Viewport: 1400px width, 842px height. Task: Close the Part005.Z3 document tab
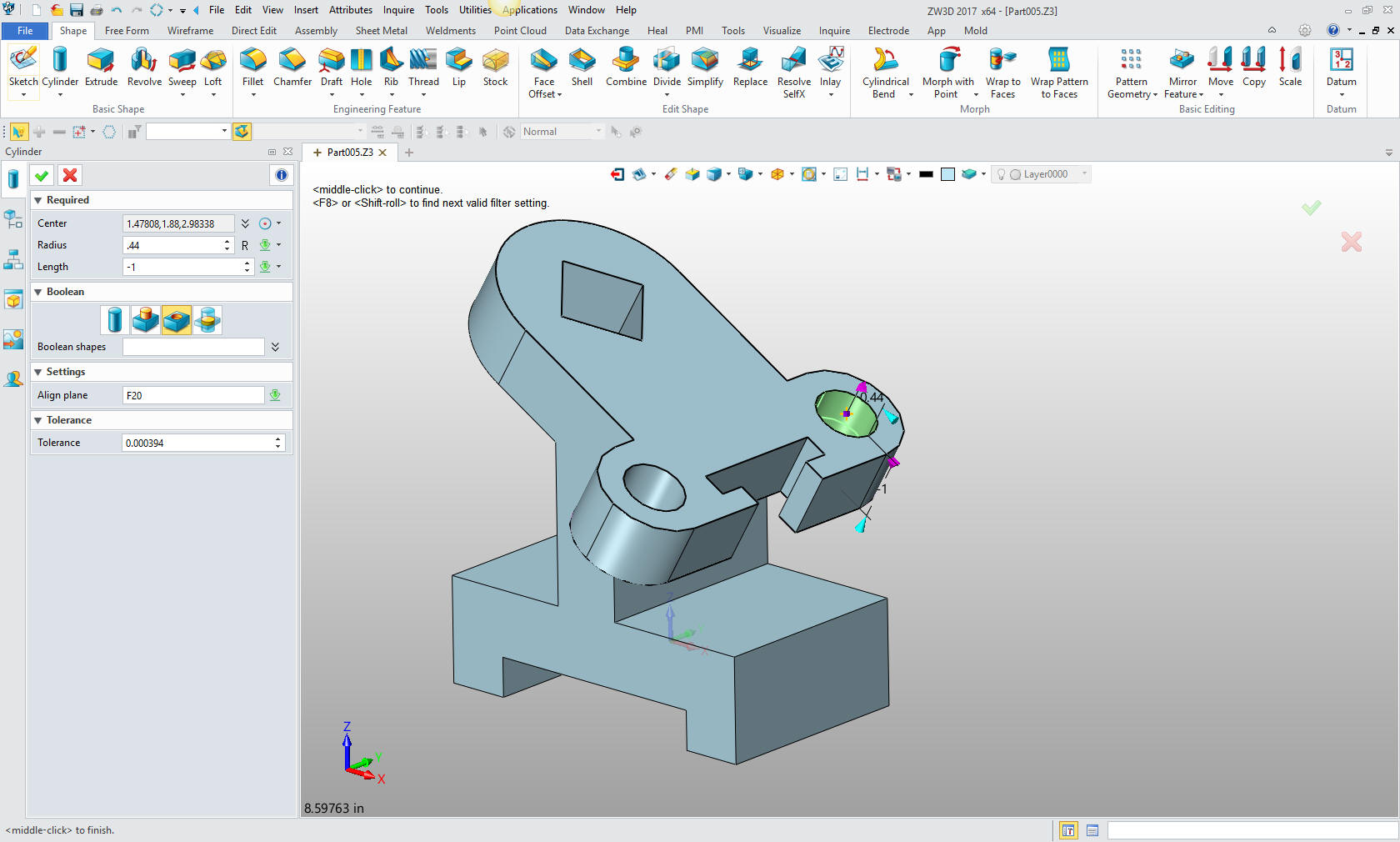[x=382, y=153]
